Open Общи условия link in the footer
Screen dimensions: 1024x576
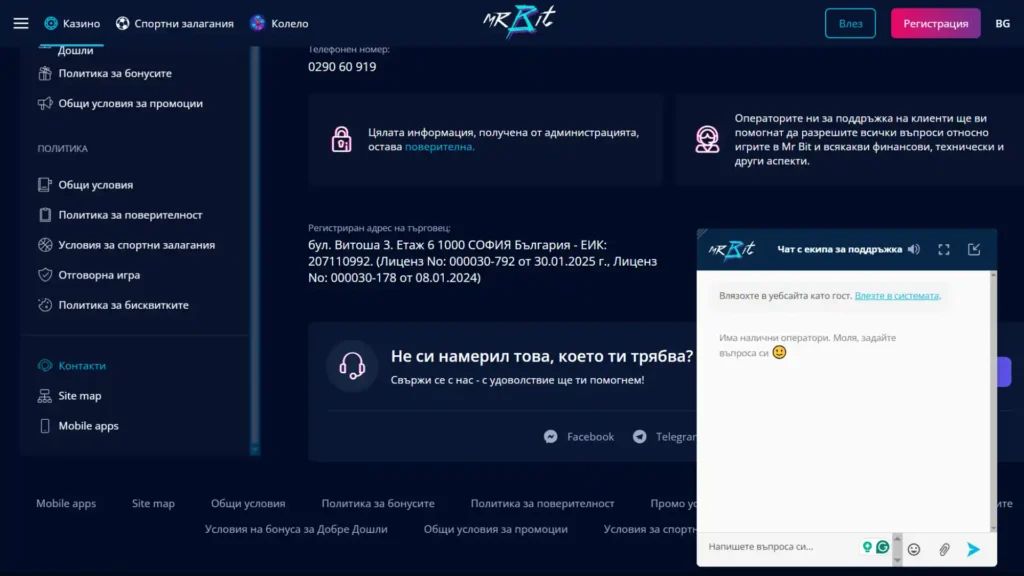coord(248,504)
